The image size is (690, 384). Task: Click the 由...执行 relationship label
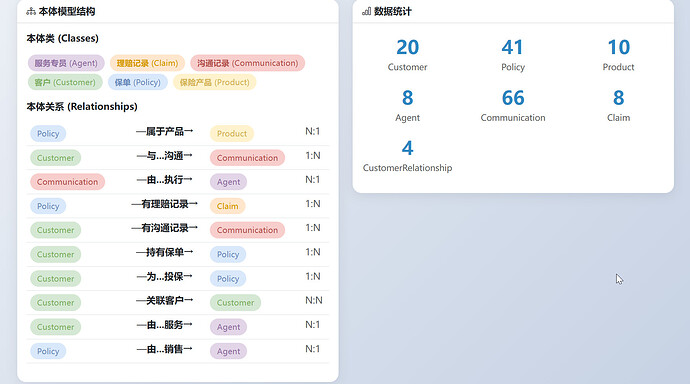click(164, 180)
